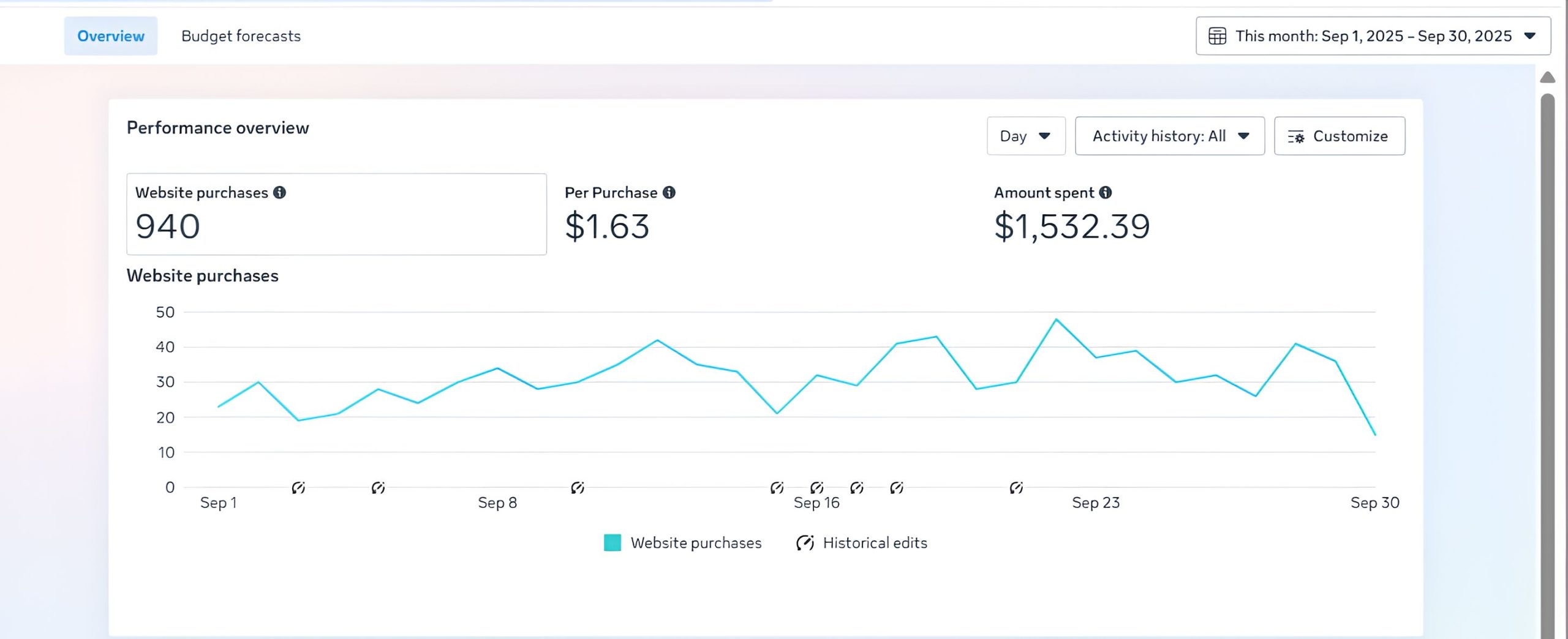
Task: Click the info icon beside Website purchases
Action: [x=279, y=193]
